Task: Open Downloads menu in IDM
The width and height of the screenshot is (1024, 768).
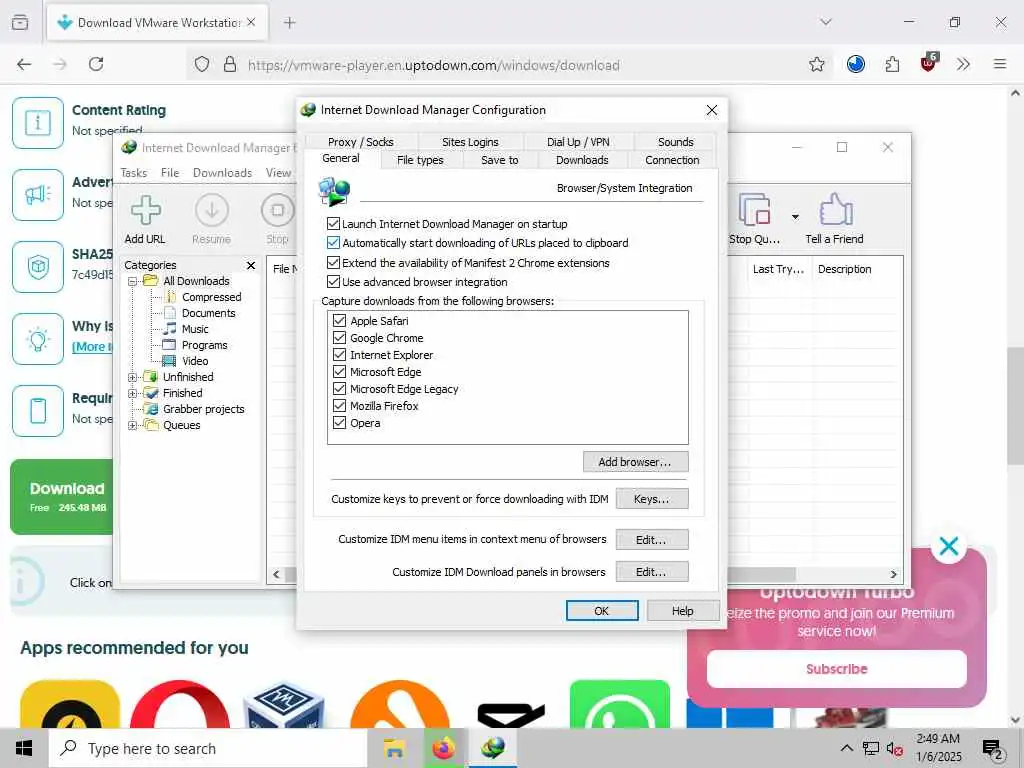Action: pos(222,173)
